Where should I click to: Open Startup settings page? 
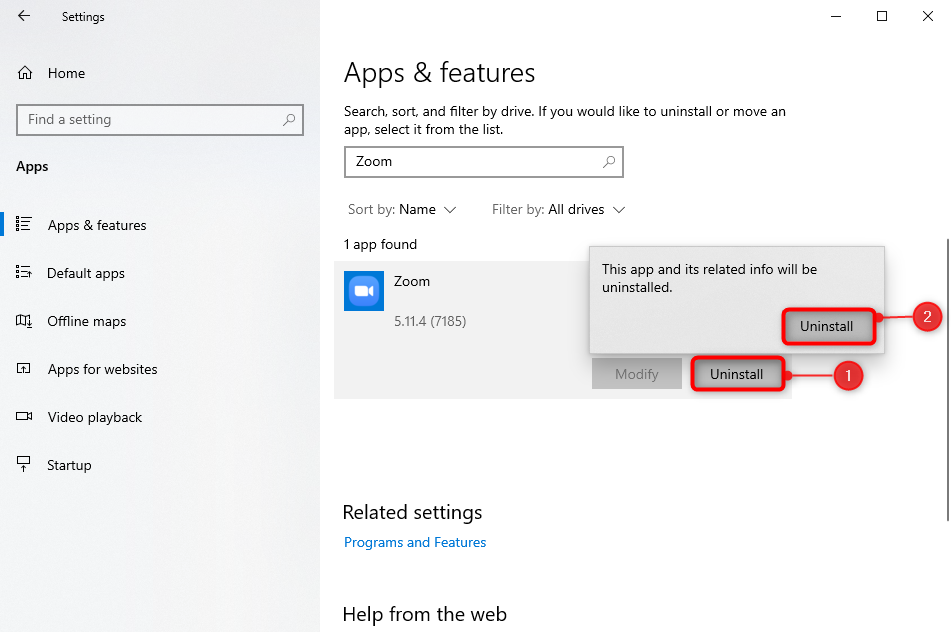click(x=69, y=465)
